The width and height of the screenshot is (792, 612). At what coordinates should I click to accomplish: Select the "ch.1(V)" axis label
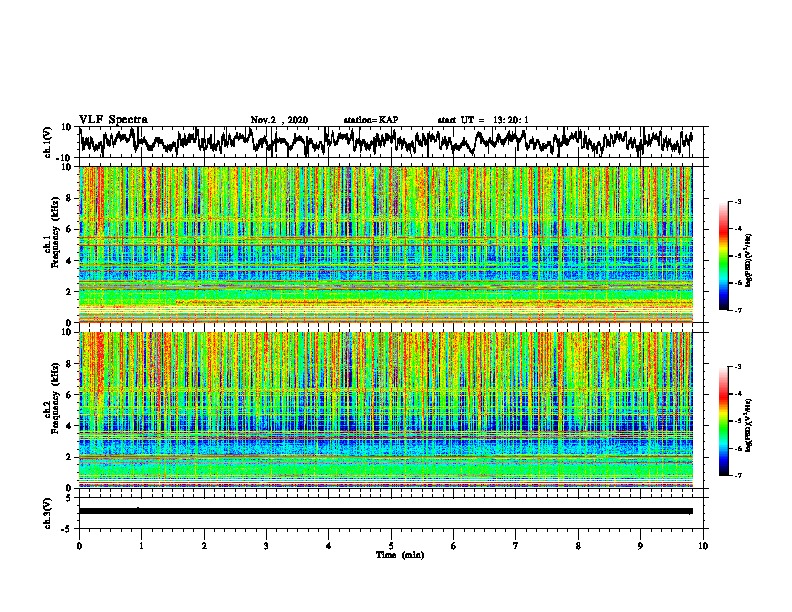[x=48, y=142]
